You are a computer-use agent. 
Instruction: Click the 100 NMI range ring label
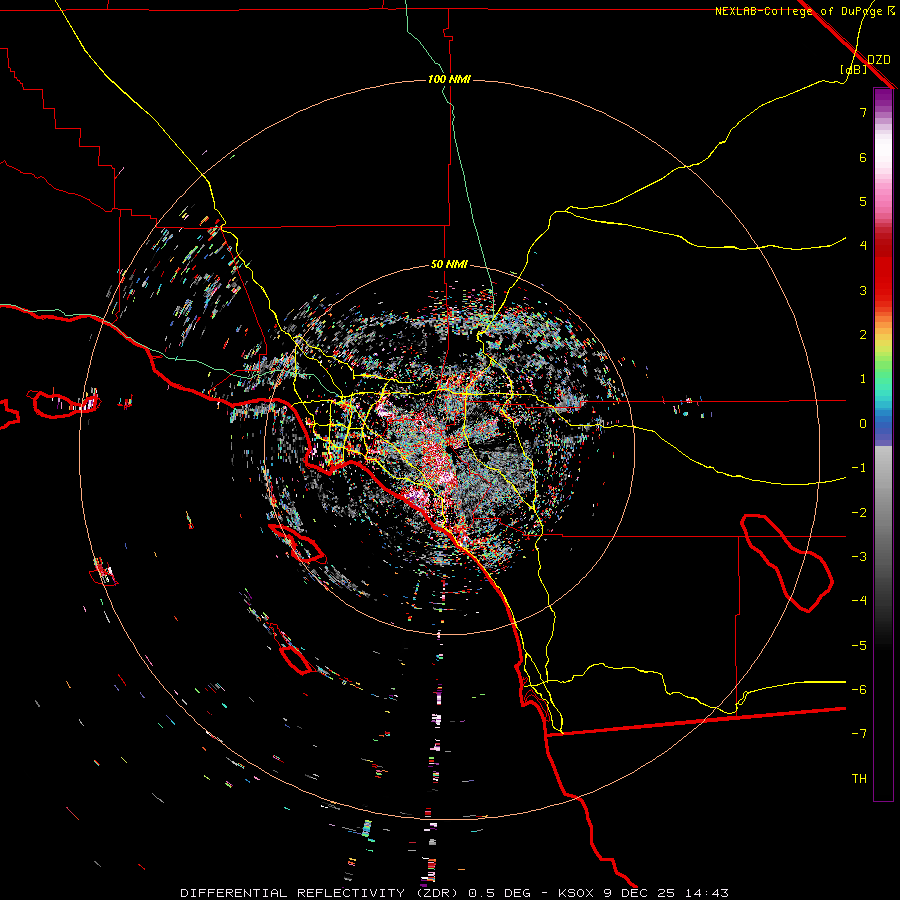(x=449, y=79)
